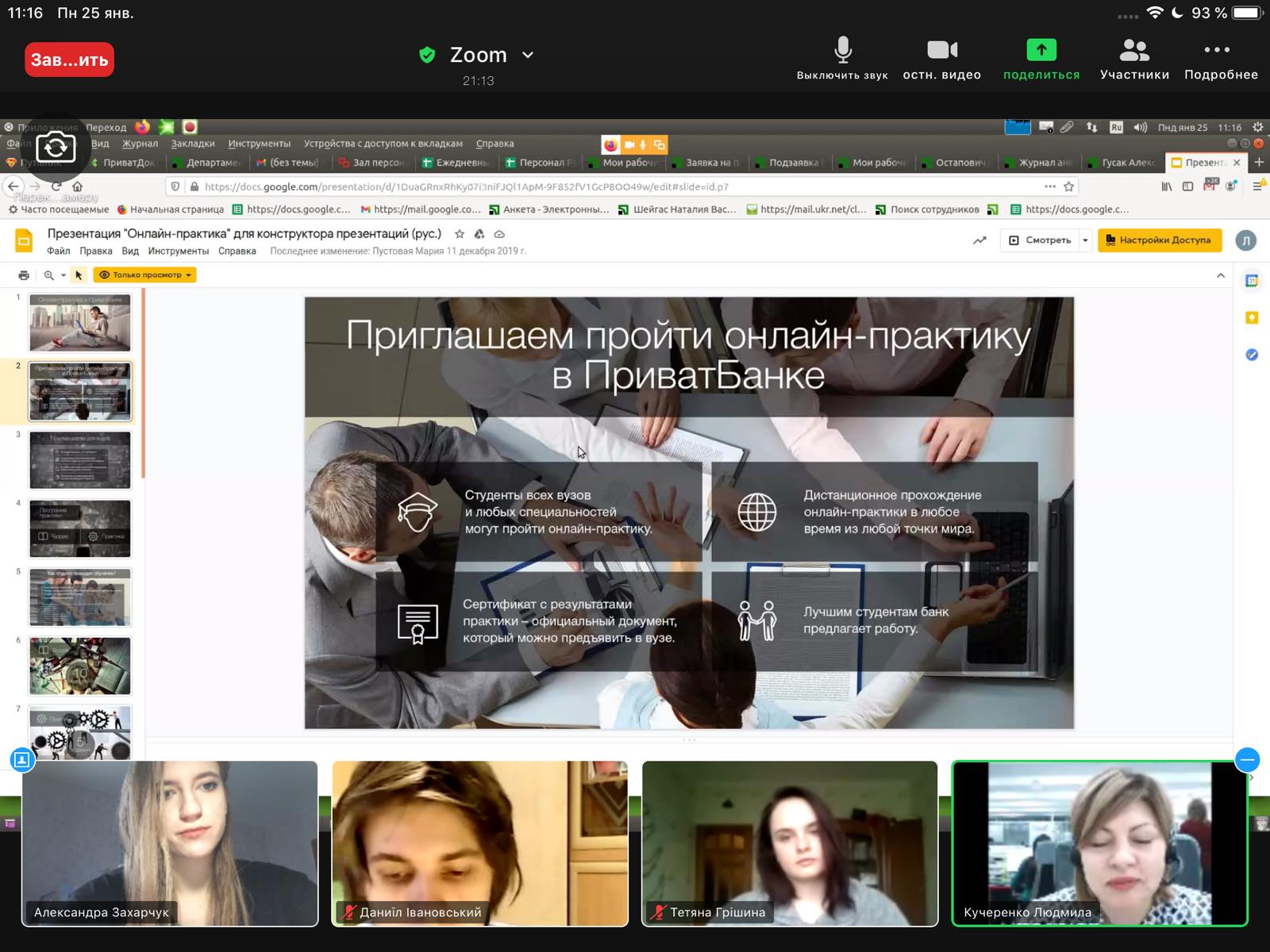
Task: Select the cursor arrow tool
Action: click(79, 275)
